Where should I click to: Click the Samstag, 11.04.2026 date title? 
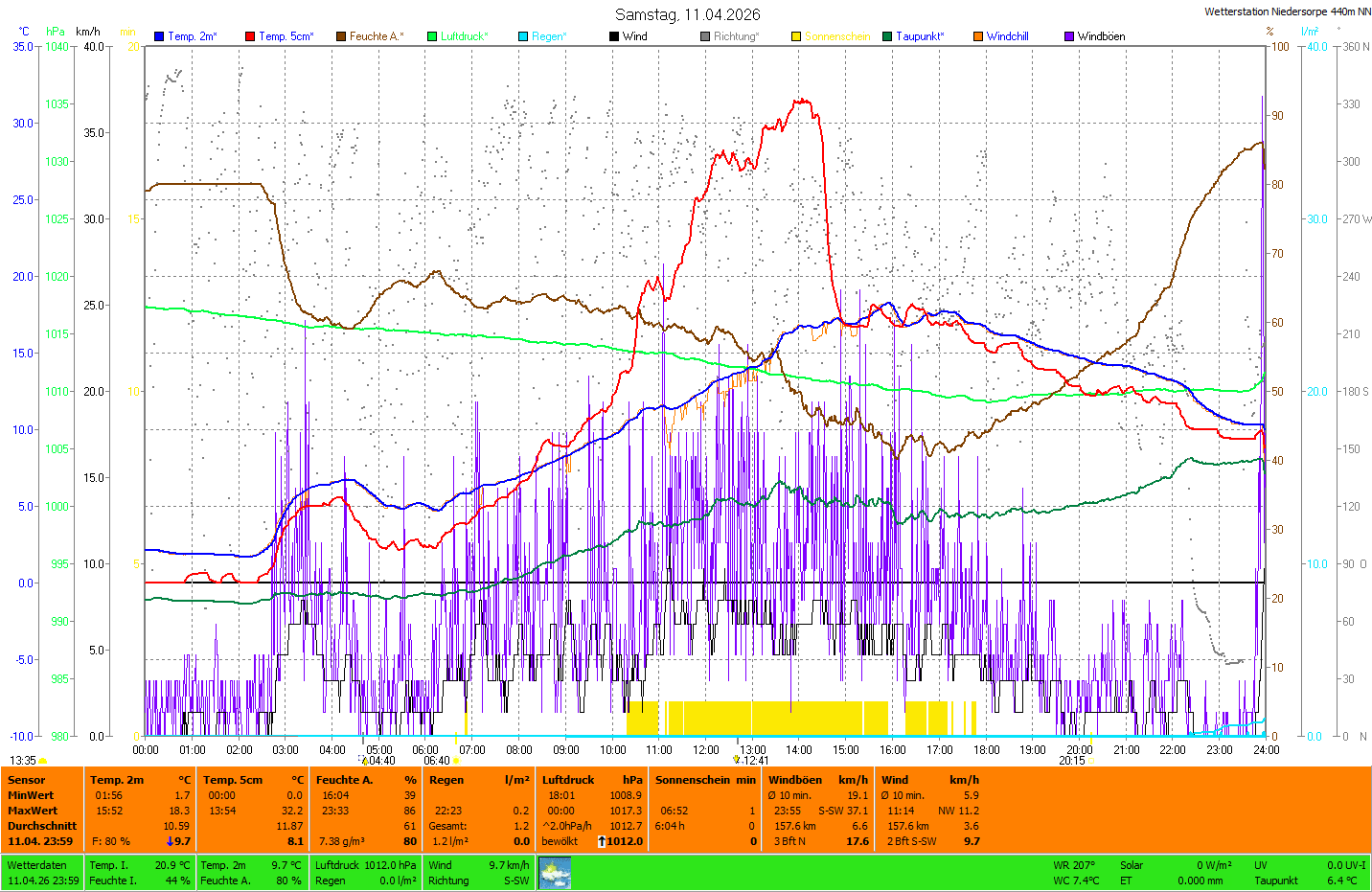tap(687, 14)
